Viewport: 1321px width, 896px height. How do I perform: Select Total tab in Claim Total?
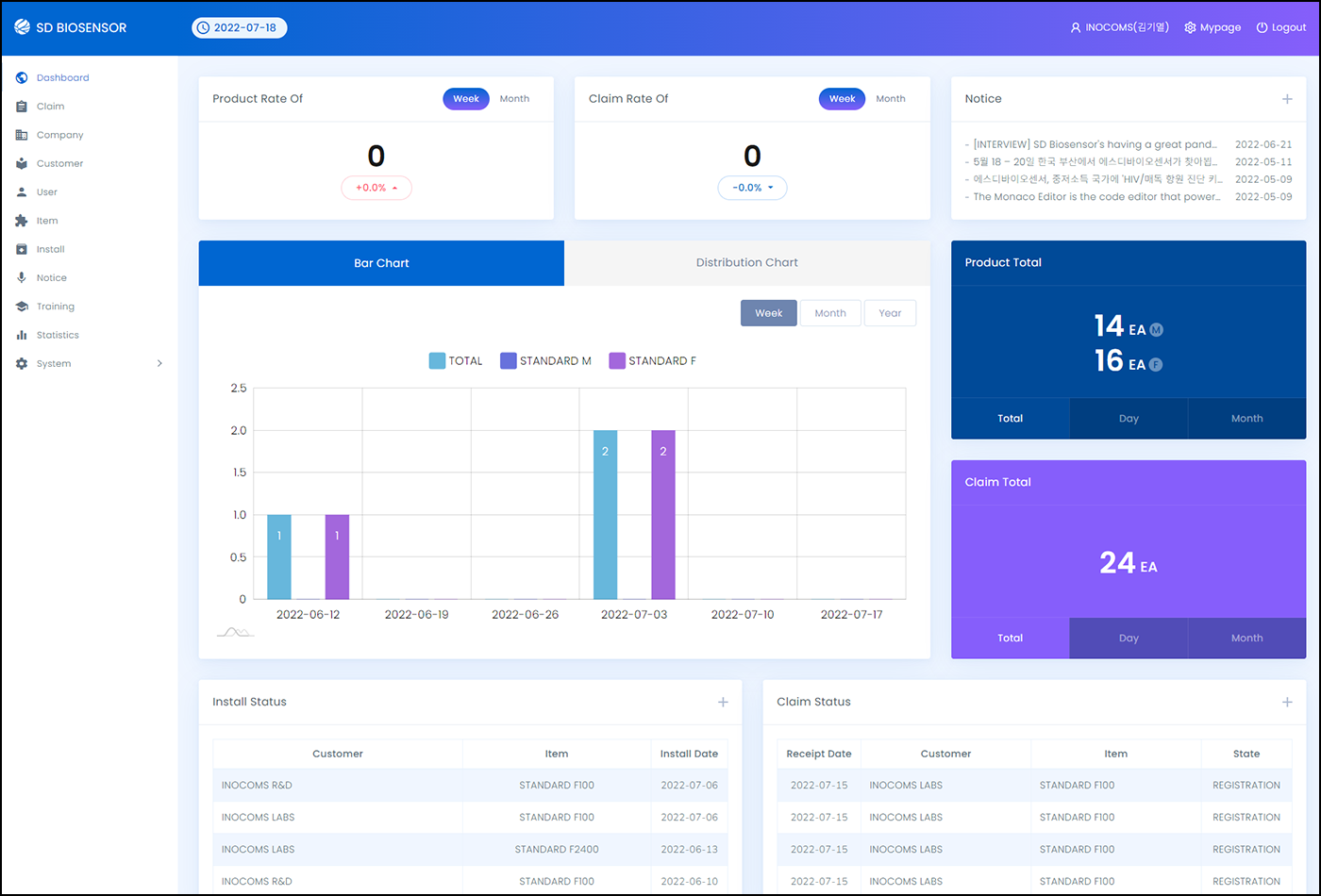coord(1011,639)
